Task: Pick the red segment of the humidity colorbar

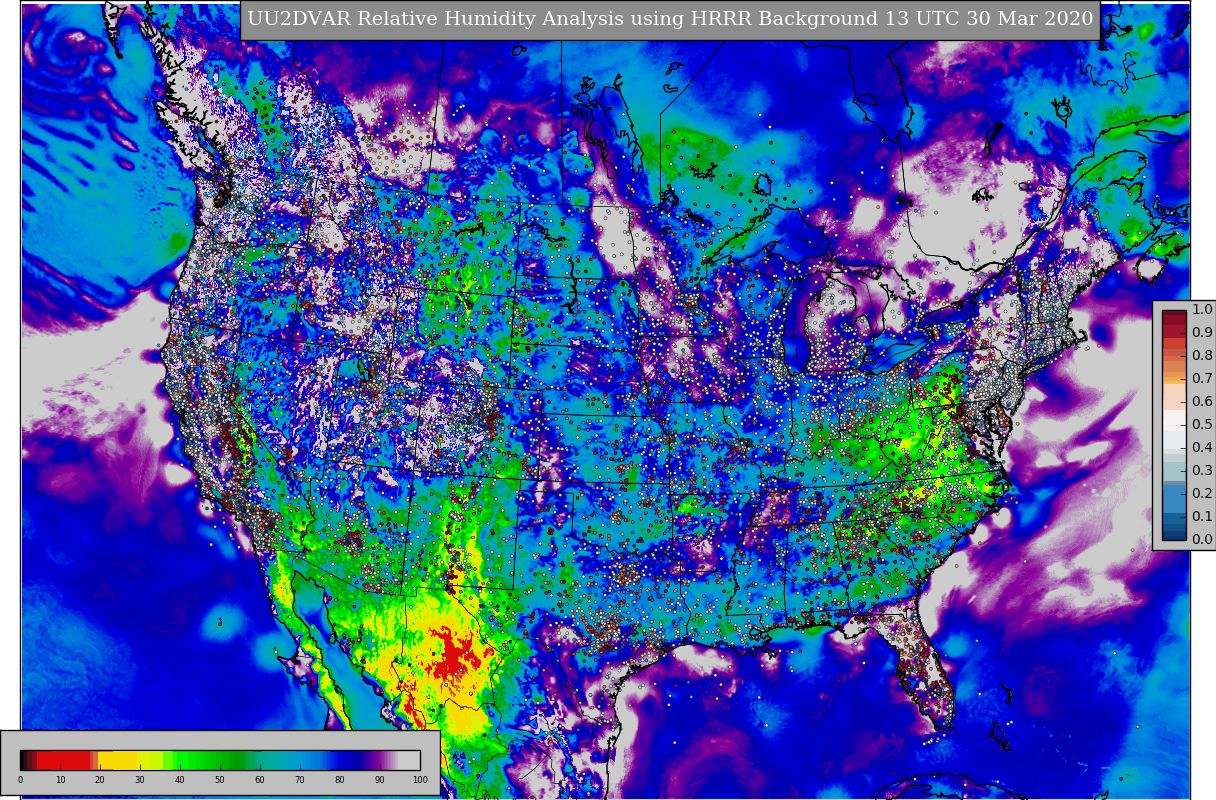Action: pos(65,760)
